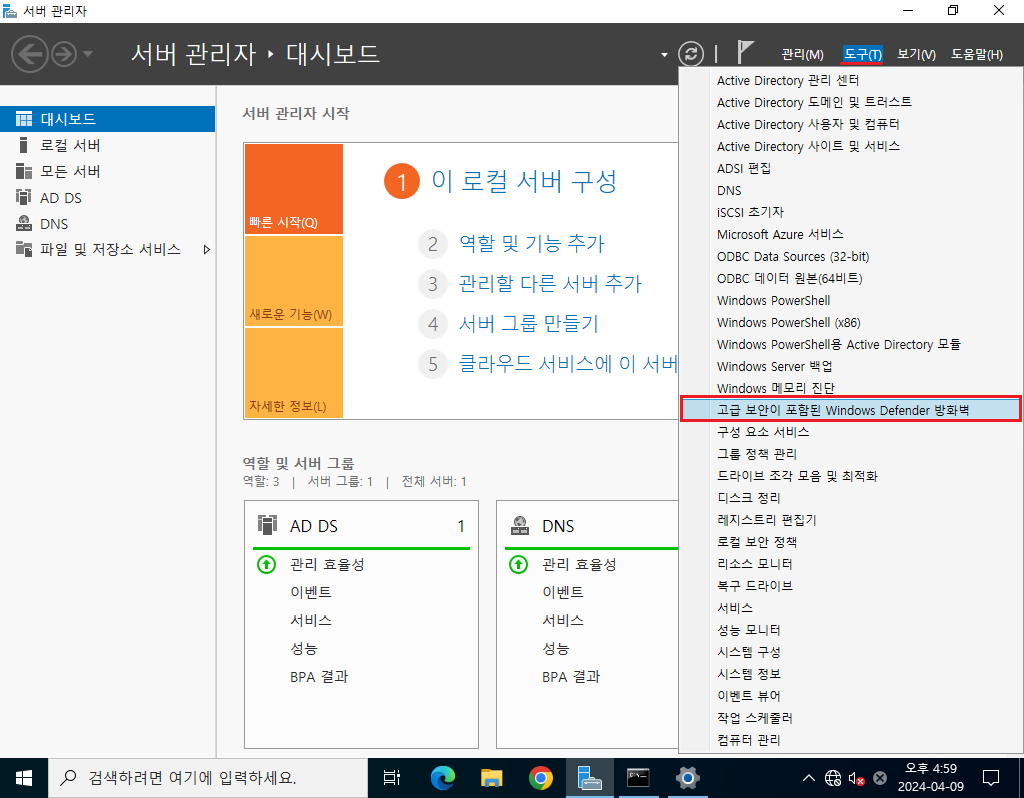Open the 보기(V) menu

(916, 54)
